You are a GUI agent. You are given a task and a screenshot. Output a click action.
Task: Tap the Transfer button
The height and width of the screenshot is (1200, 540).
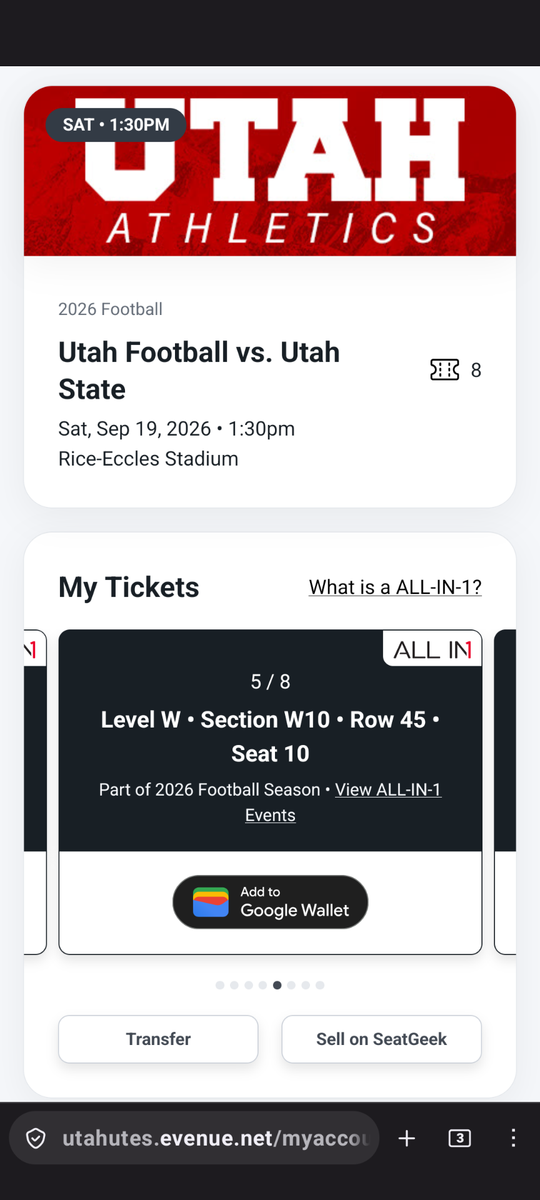click(158, 1039)
